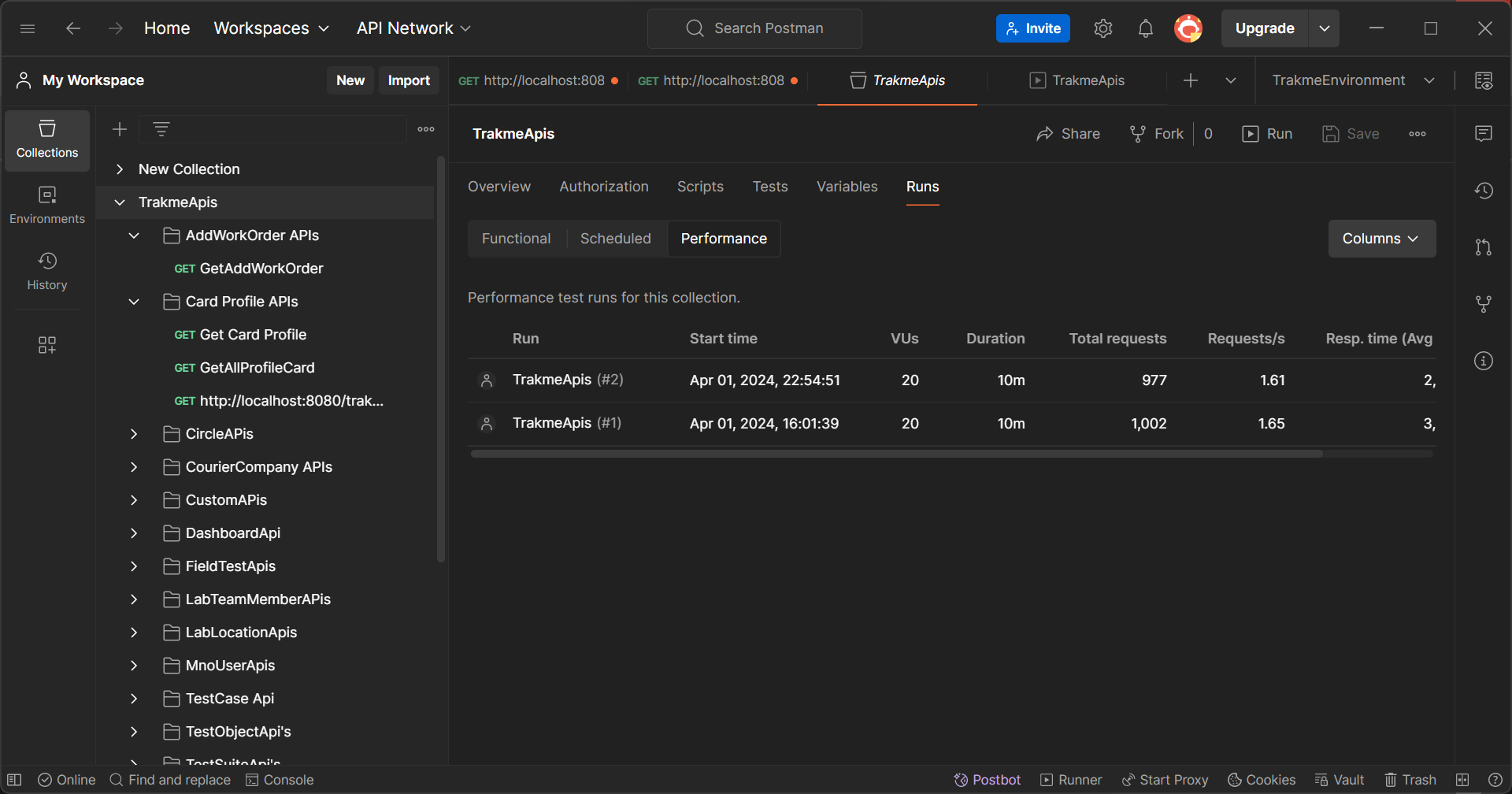
Task: Run the TrakmeApis collection
Action: click(x=1267, y=134)
